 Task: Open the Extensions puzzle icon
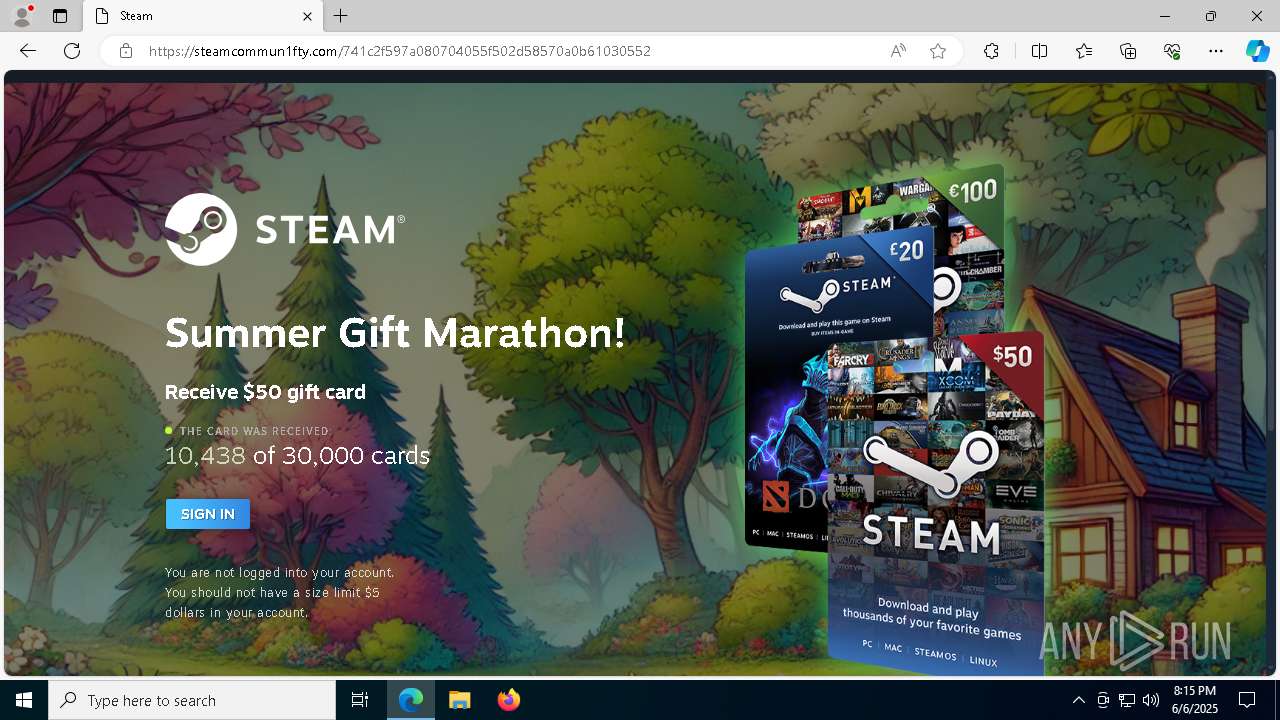point(991,51)
